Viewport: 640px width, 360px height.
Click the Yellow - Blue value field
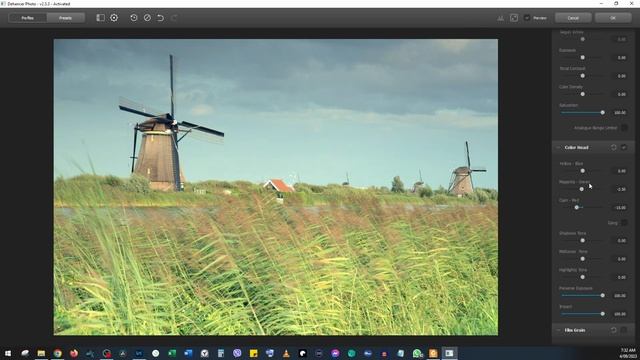620,171
